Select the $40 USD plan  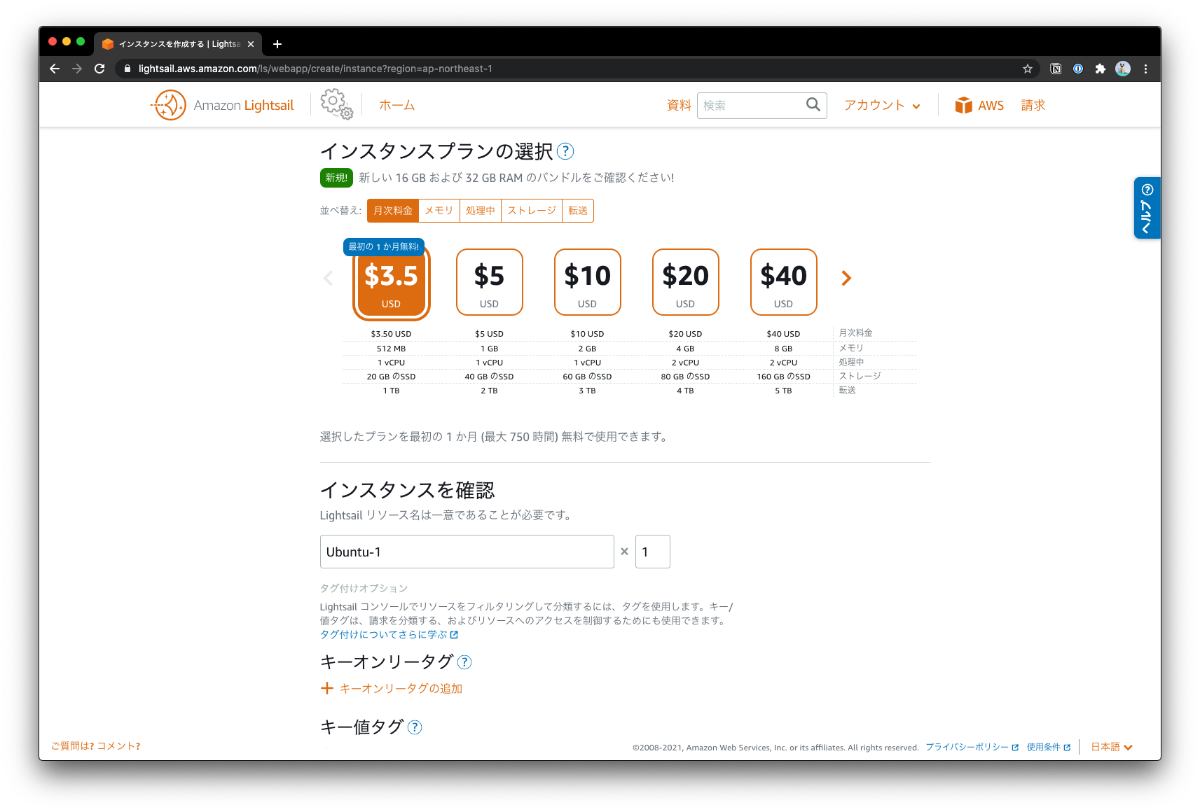click(x=783, y=282)
